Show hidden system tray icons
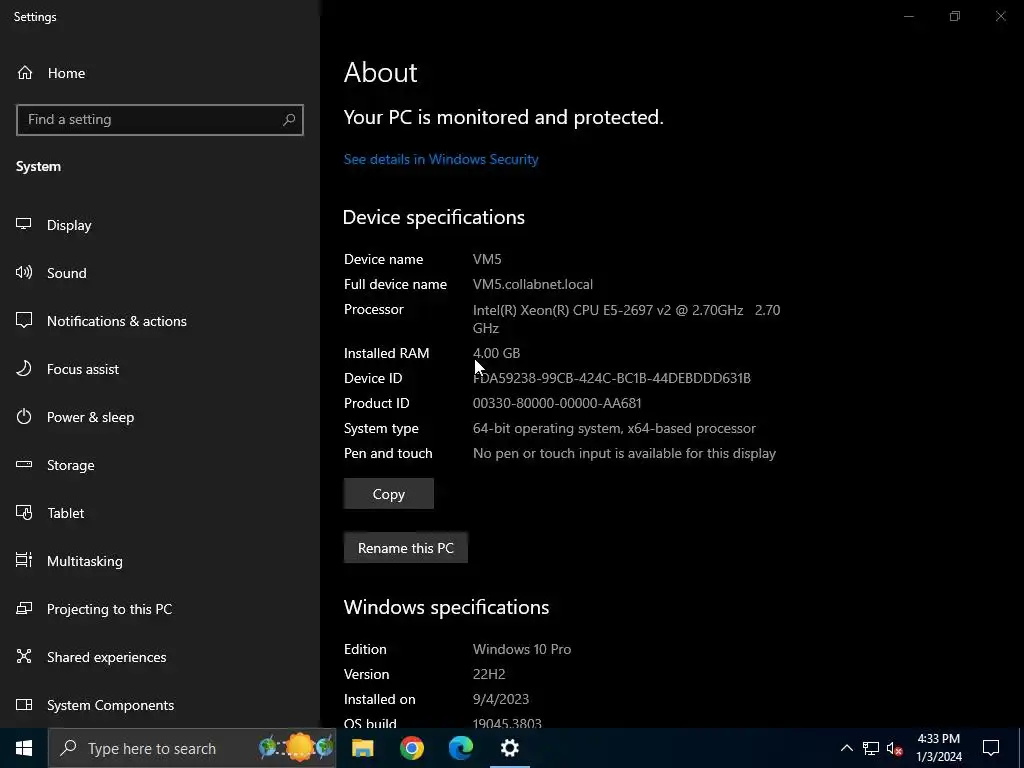 click(846, 748)
